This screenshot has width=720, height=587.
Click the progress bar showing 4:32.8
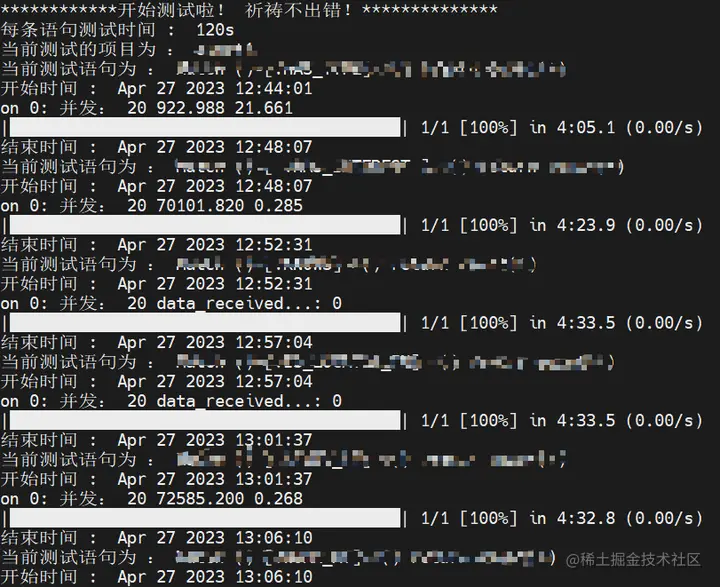[x=205, y=518]
